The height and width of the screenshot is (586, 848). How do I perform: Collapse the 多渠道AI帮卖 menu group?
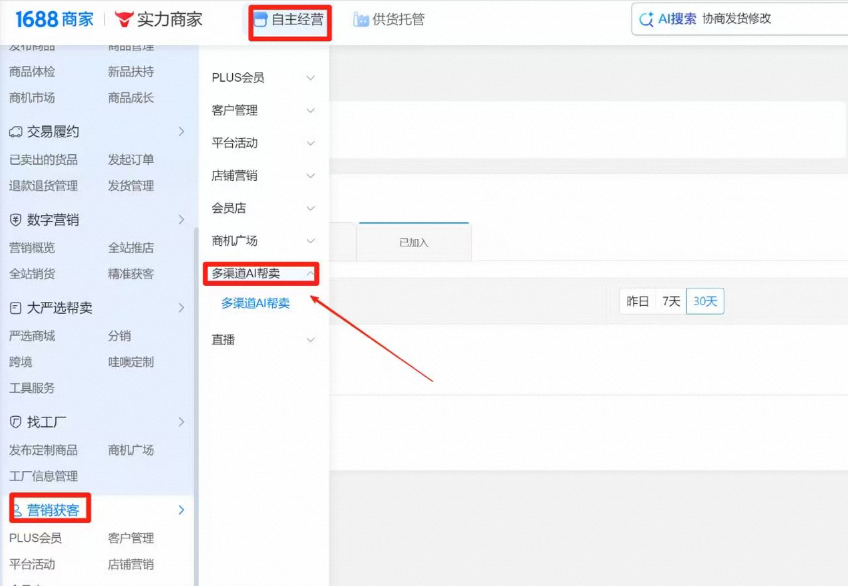(x=310, y=273)
